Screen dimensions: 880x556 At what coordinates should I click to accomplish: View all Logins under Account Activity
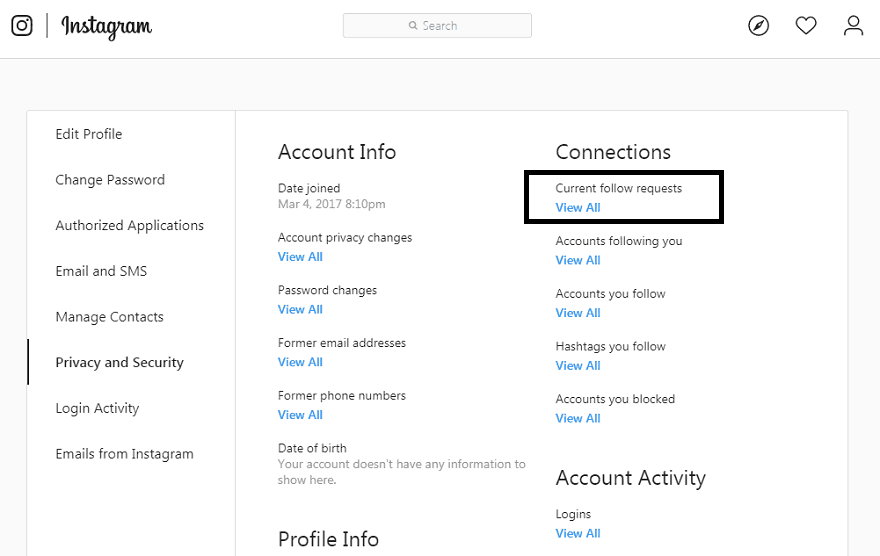tap(578, 533)
